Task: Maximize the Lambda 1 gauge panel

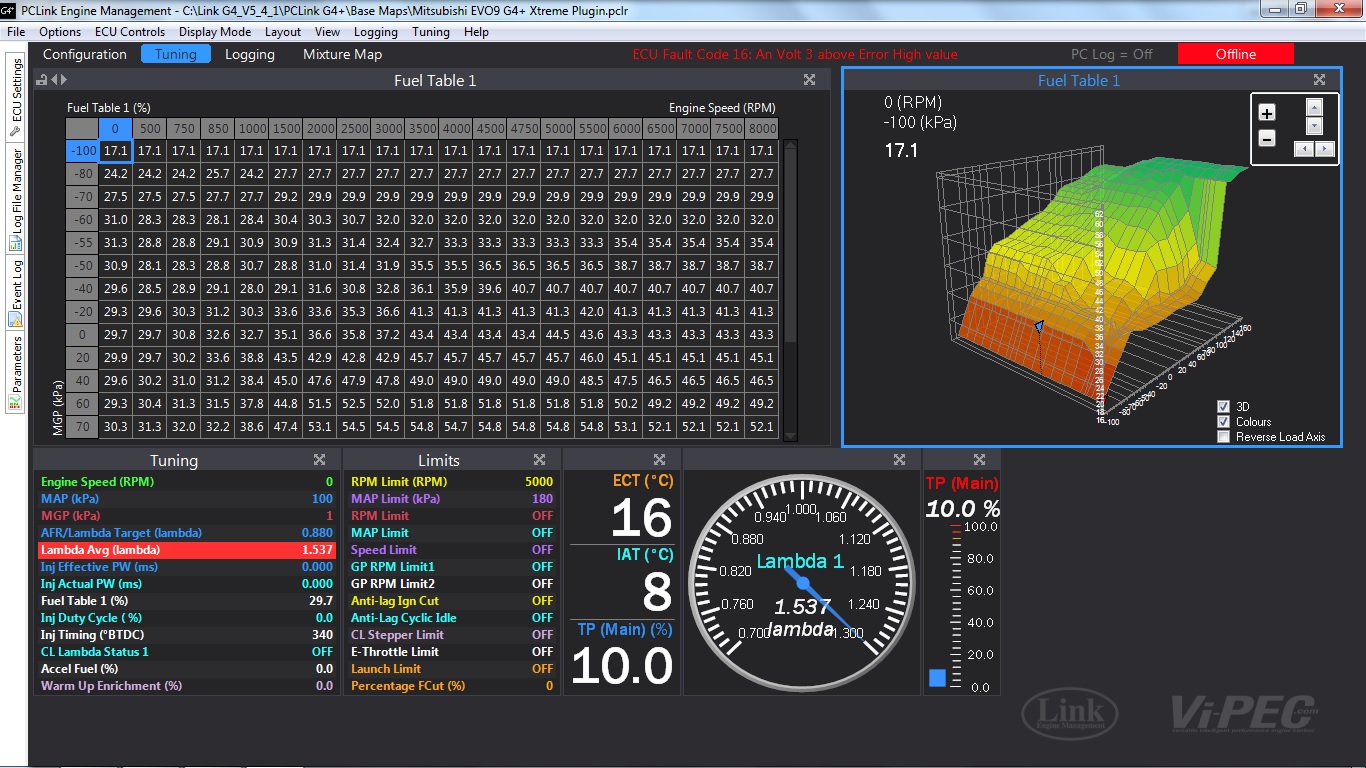Action: point(900,460)
